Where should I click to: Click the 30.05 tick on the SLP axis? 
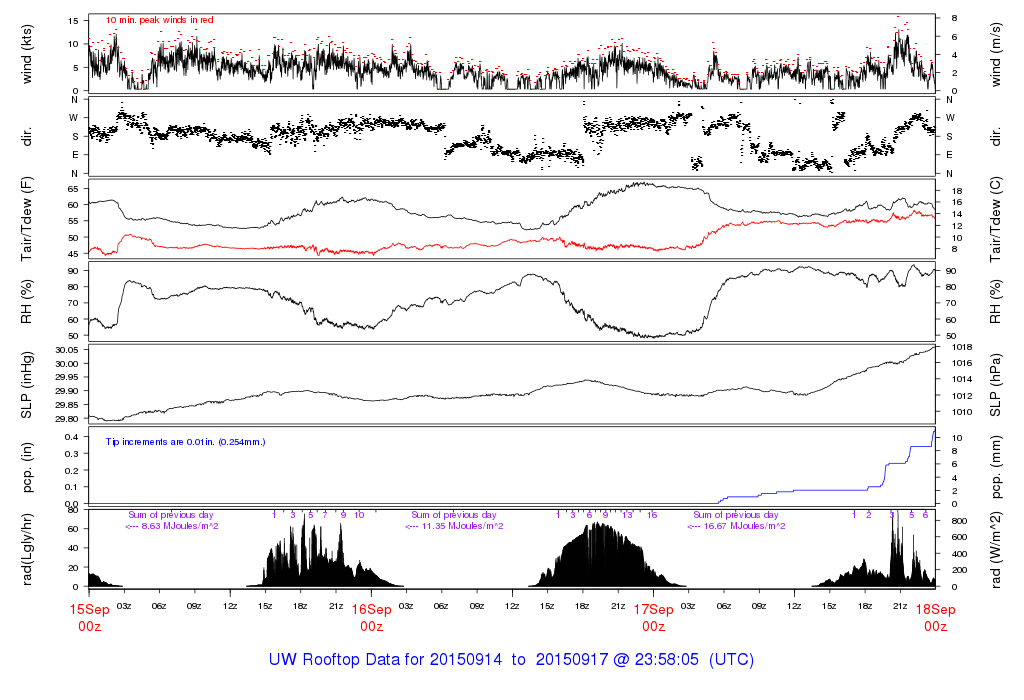tap(65, 349)
